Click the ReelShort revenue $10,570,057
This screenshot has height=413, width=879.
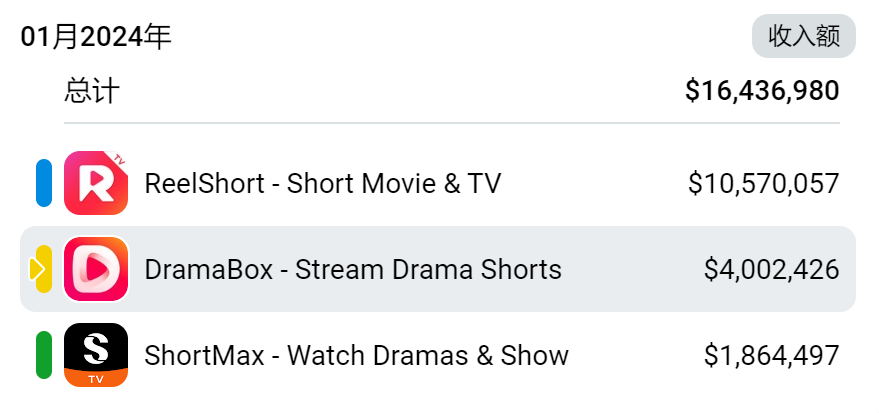[x=764, y=183]
